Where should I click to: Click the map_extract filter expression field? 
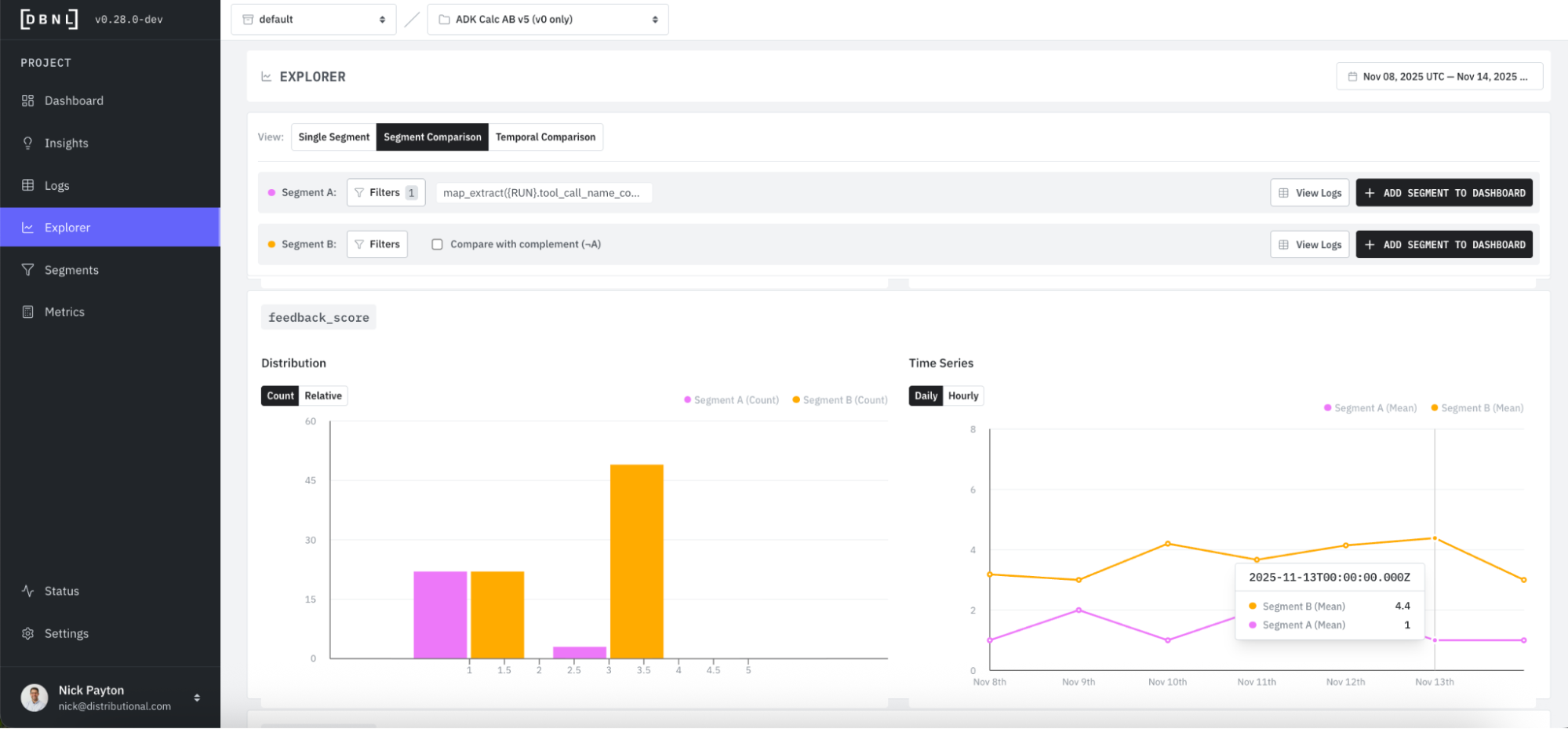tap(543, 193)
